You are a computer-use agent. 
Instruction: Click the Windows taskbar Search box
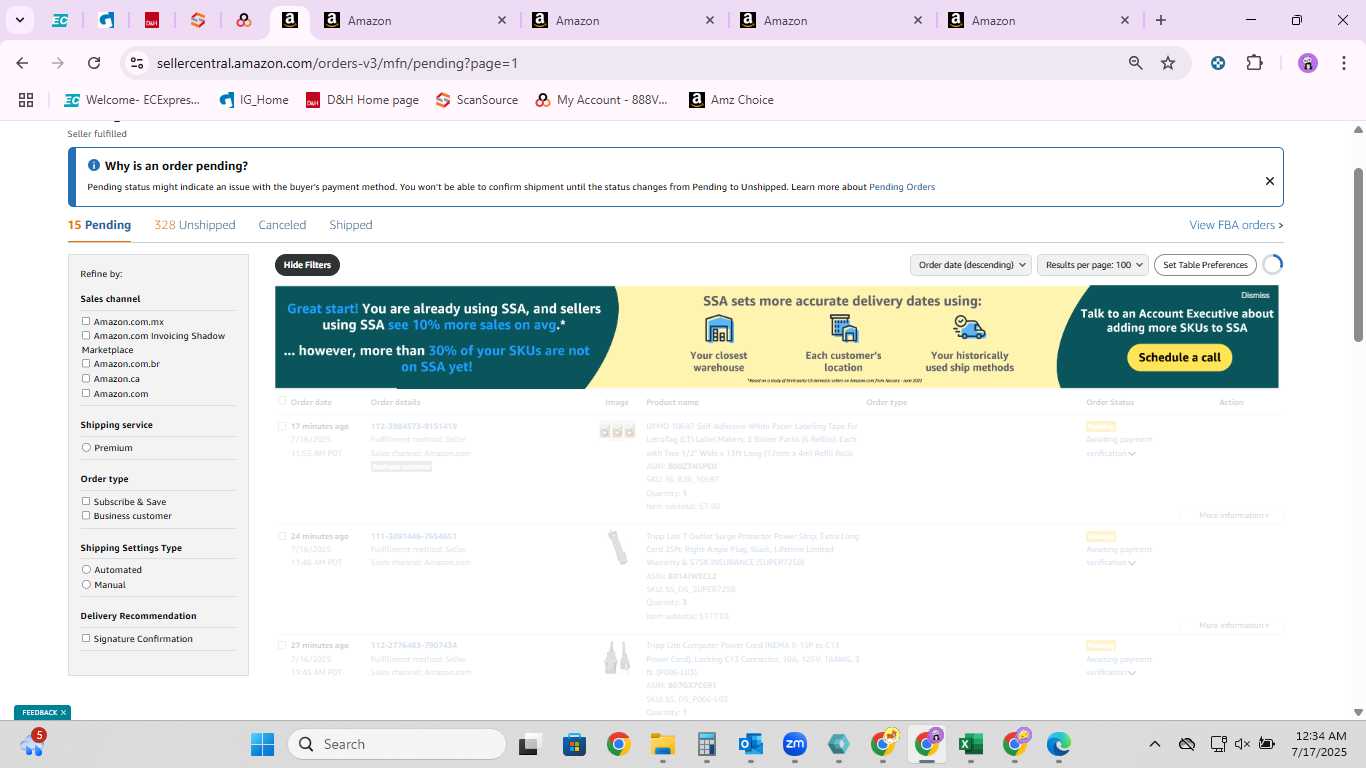click(397, 744)
